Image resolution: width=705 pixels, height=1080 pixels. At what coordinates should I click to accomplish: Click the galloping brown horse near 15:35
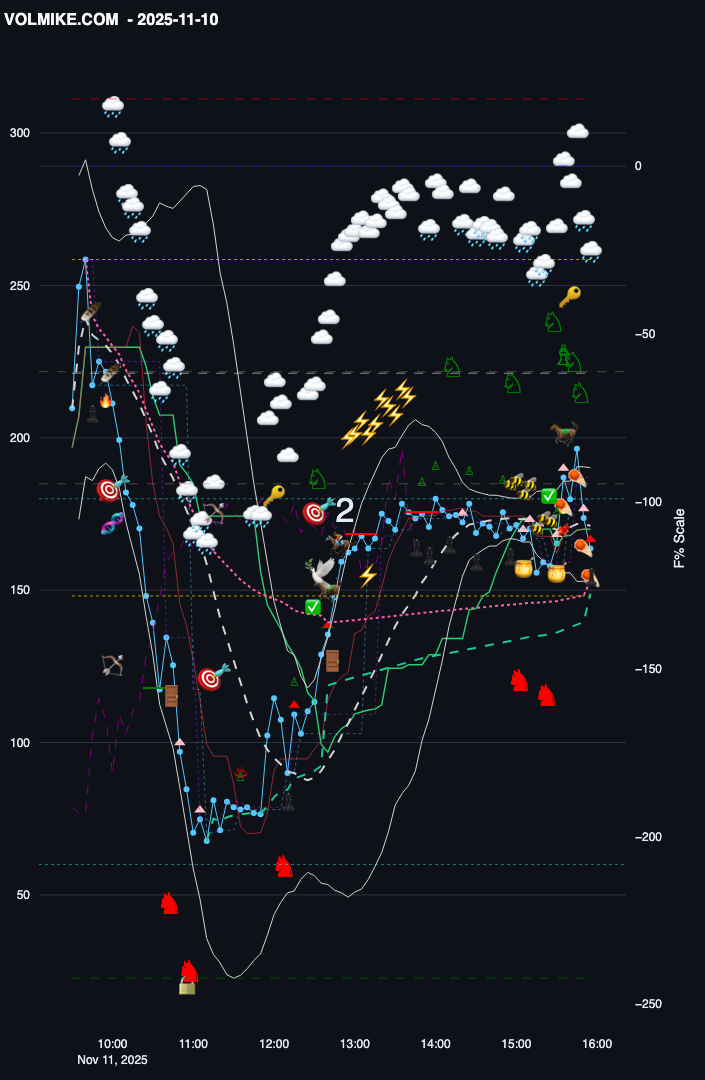pos(564,433)
